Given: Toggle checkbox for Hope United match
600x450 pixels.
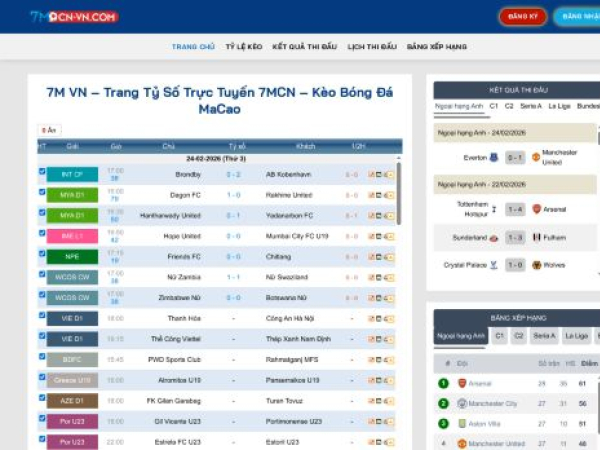Looking at the screenshot, I should pos(42,235).
